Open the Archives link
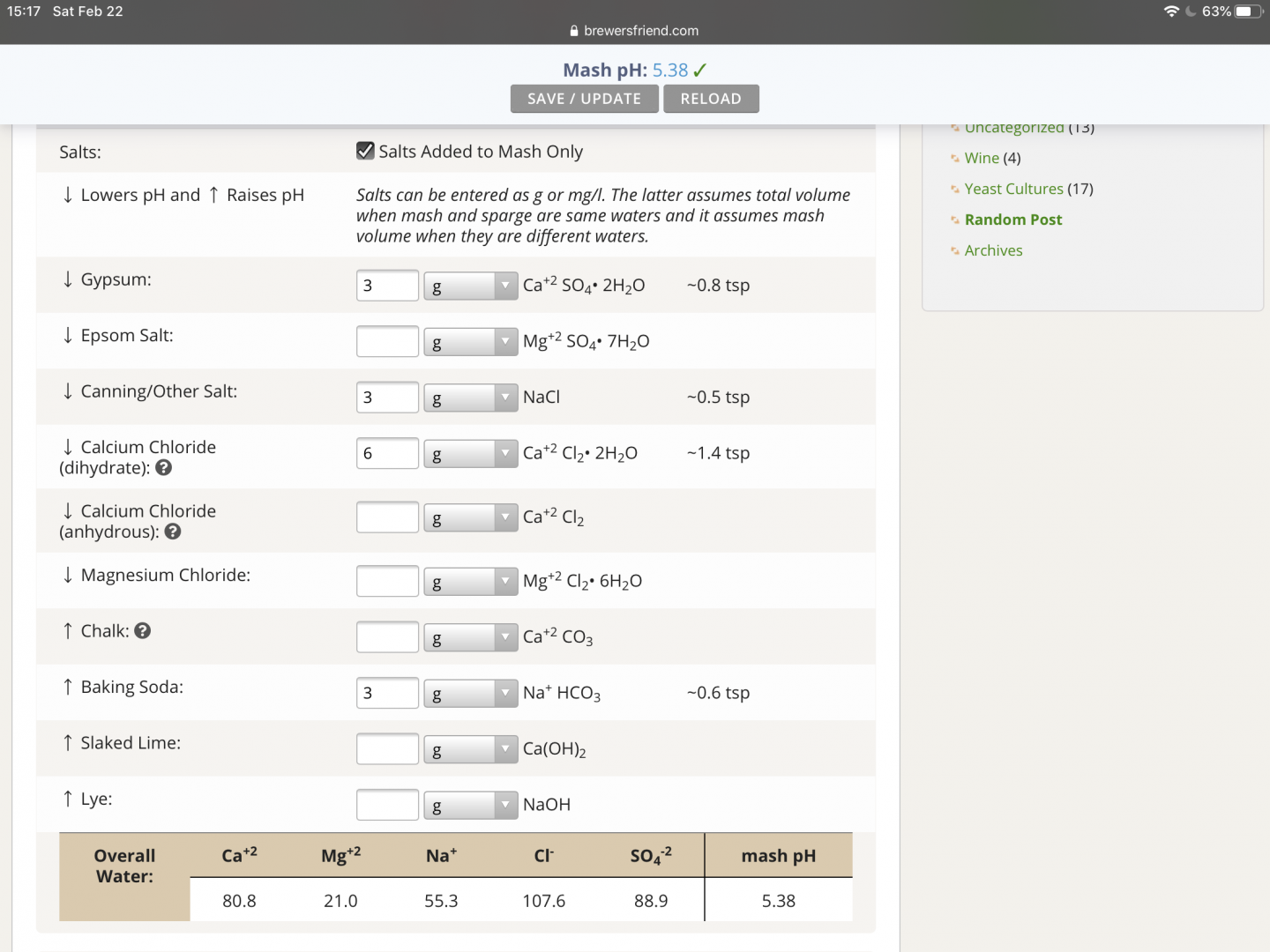Screen dimensions: 1270x952 point(994,250)
